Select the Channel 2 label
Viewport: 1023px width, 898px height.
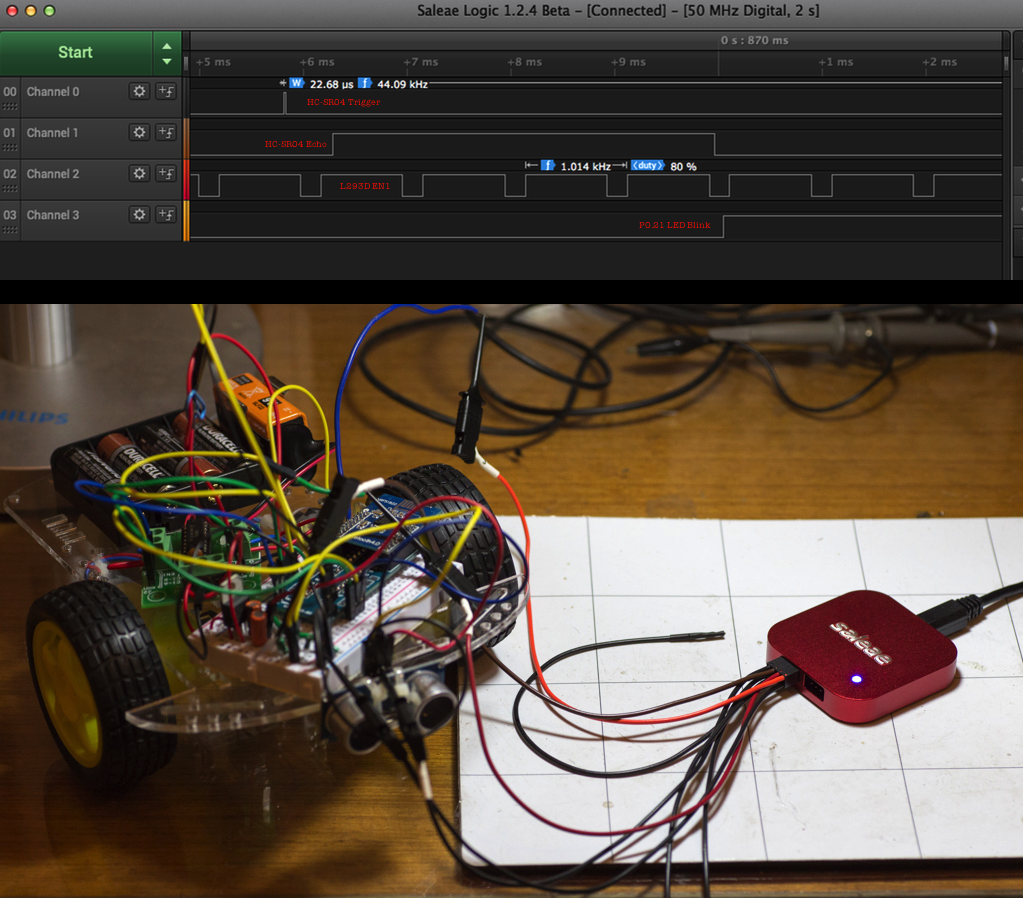tap(53, 174)
